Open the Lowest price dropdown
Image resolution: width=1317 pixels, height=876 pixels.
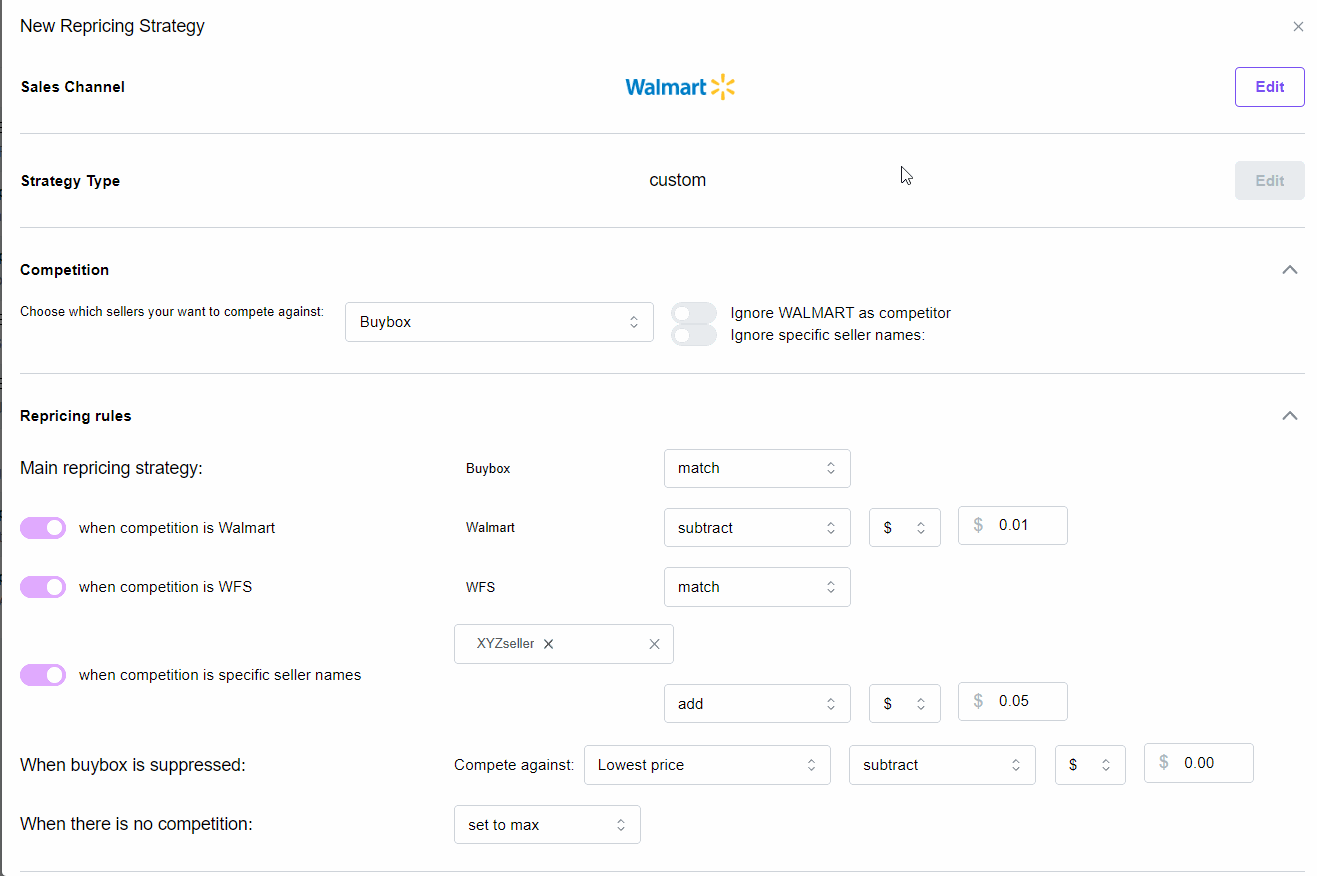707,765
